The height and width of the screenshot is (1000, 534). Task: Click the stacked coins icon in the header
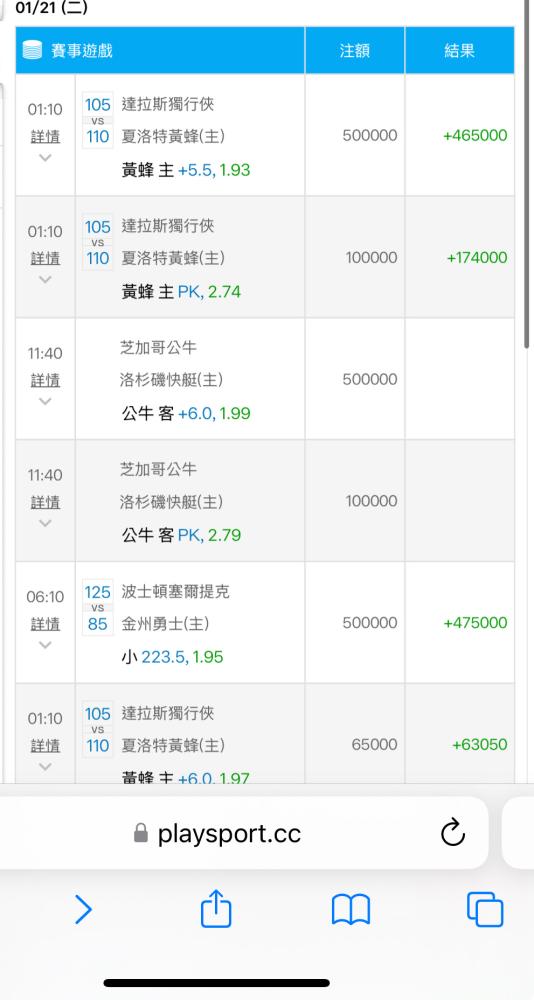[32, 50]
